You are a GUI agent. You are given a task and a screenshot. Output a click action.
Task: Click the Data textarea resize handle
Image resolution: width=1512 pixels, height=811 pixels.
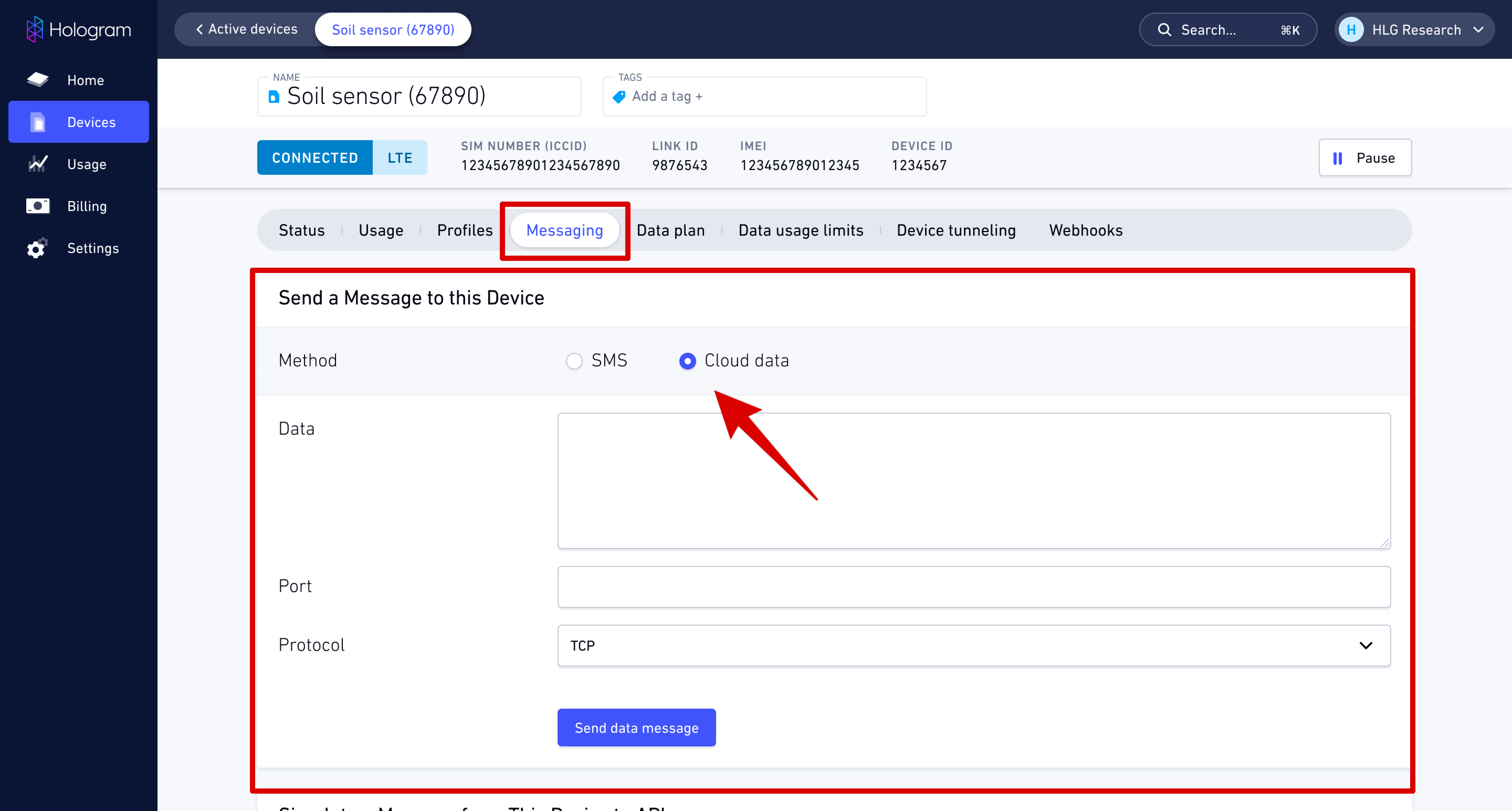point(1385,543)
